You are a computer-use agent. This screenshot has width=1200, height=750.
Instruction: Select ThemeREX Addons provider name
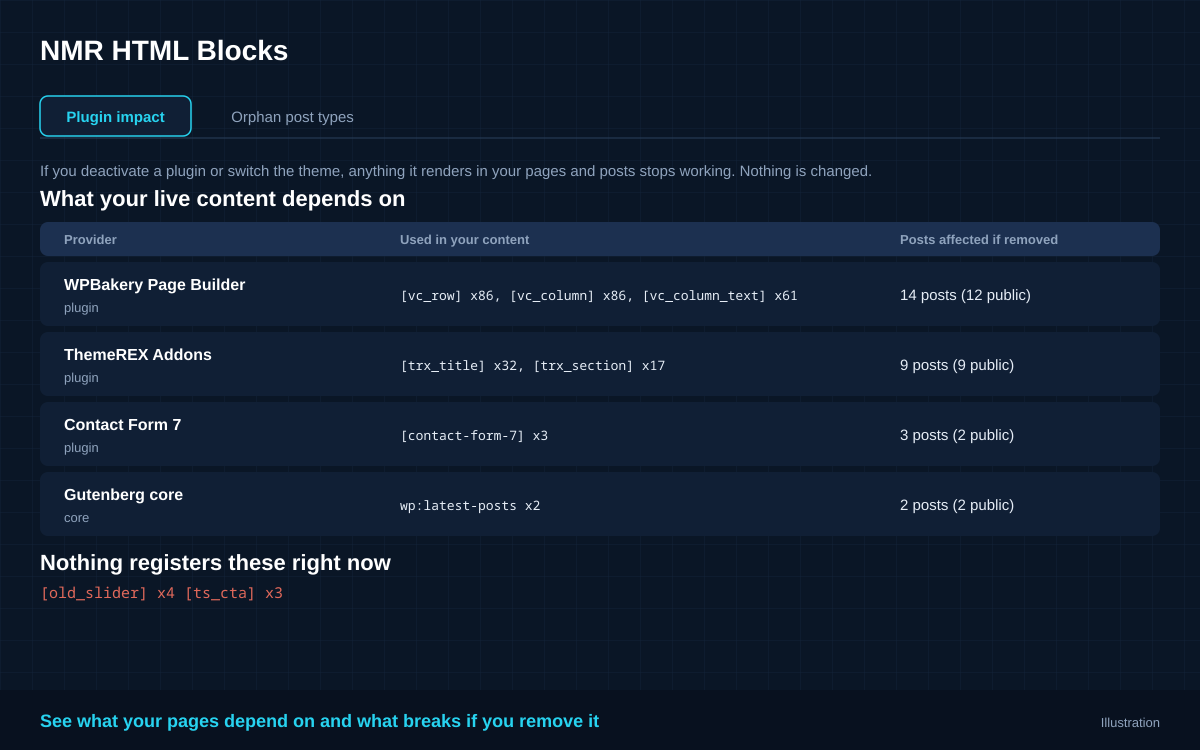138,355
